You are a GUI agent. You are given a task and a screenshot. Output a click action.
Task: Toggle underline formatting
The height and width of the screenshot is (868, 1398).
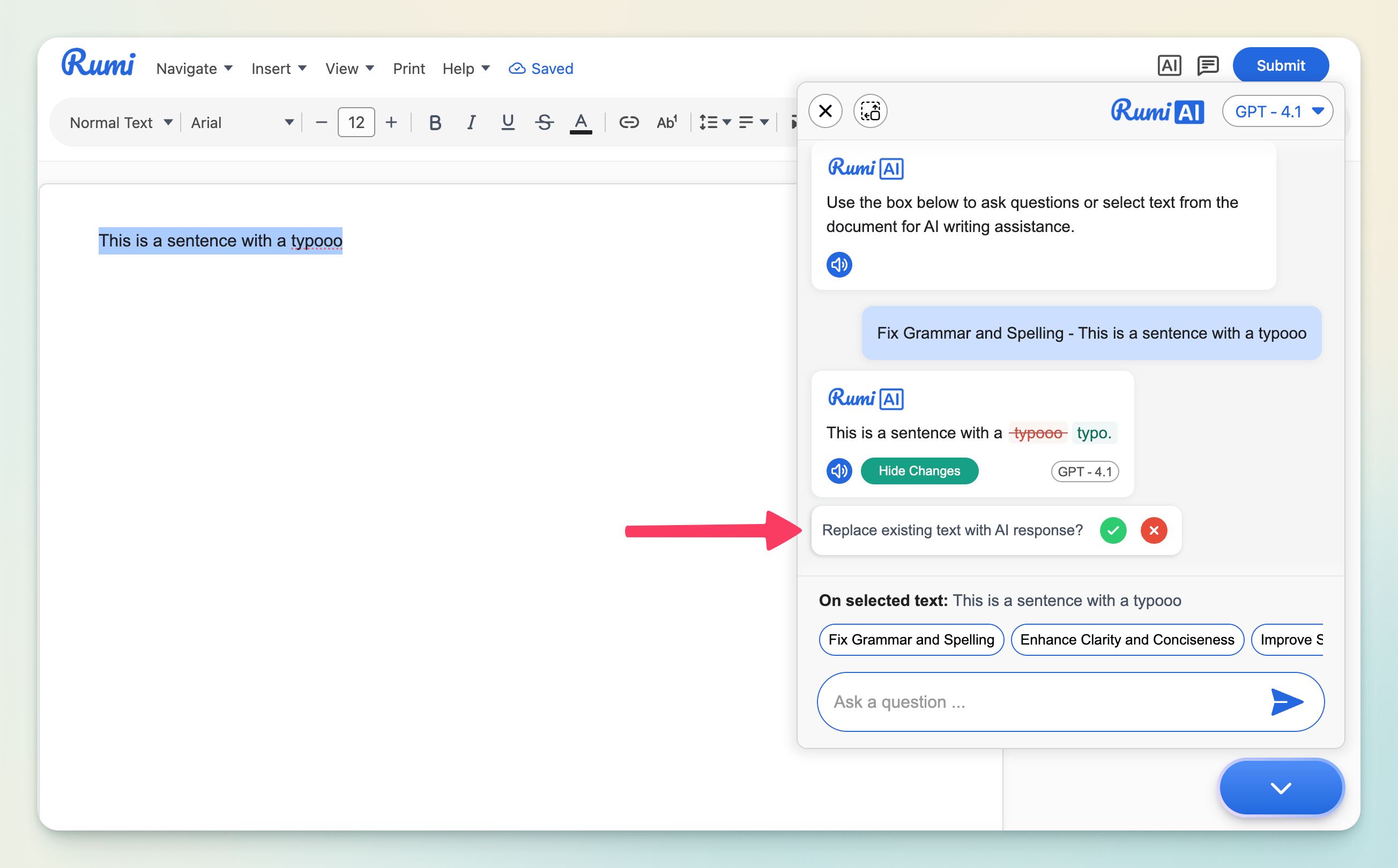[x=507, y=122]
